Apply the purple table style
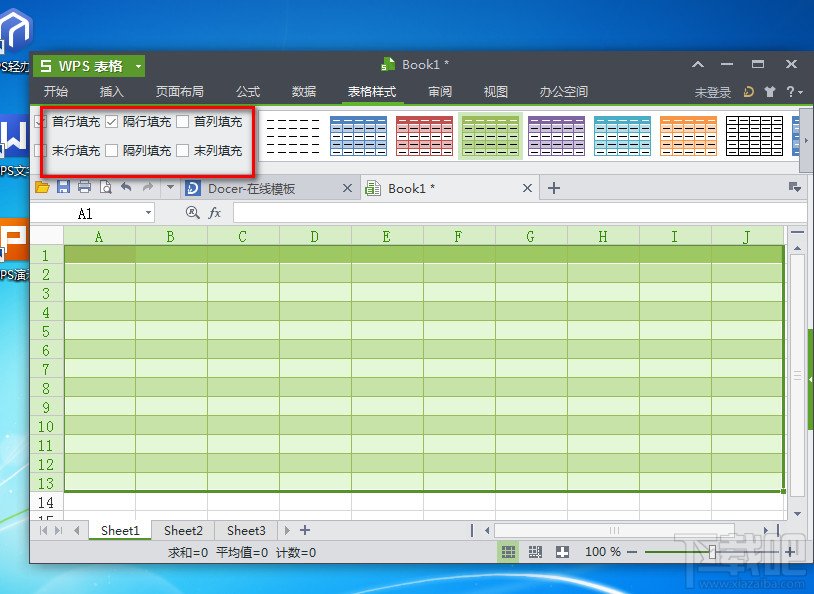 (557, 136)
